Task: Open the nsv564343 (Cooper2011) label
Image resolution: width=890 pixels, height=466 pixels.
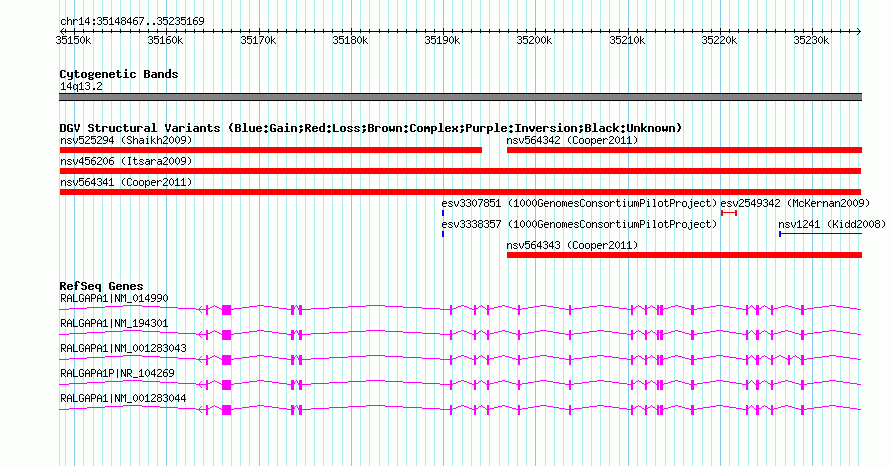Action: click(572, 245)
